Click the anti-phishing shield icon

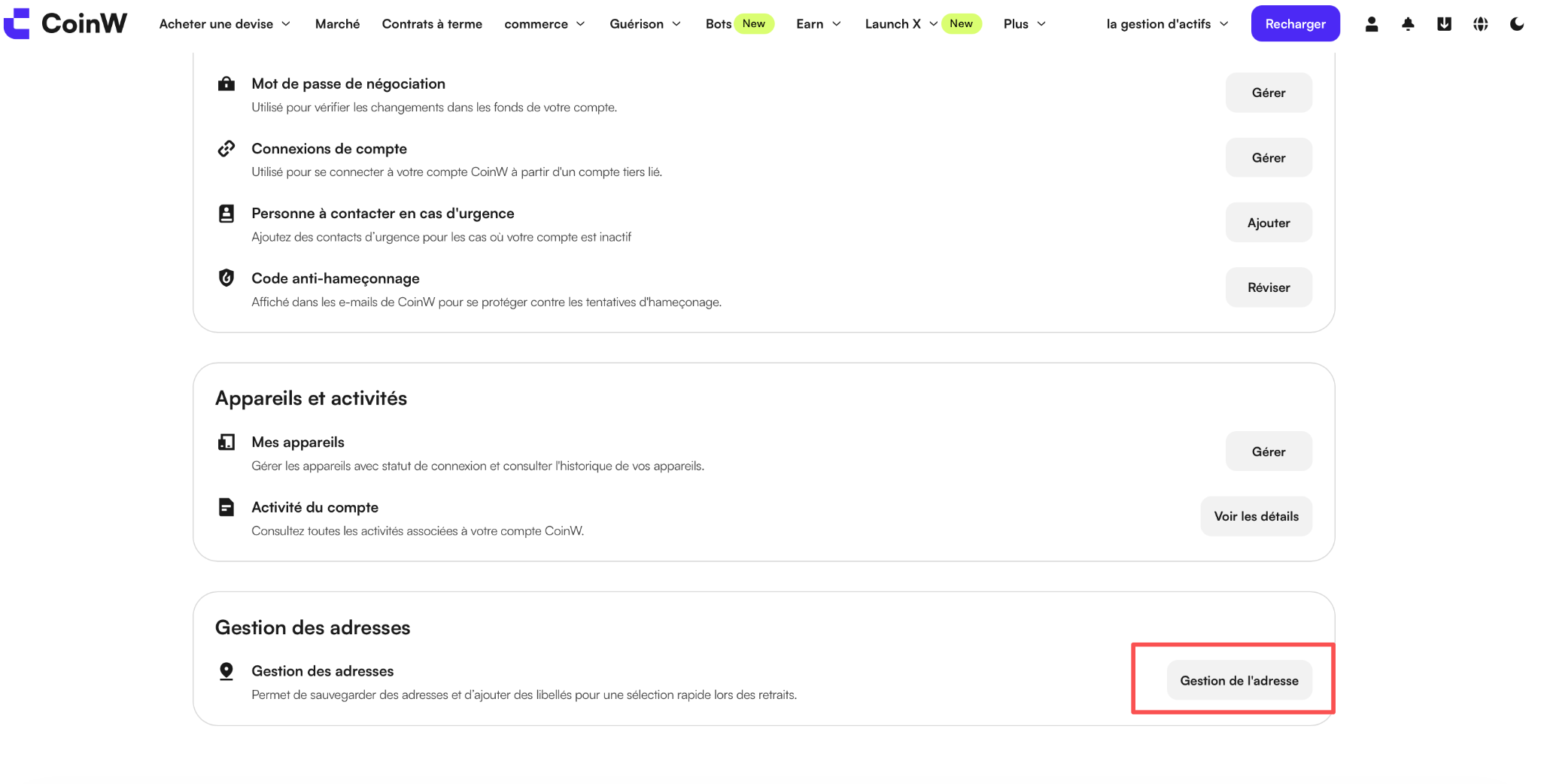pos(226,278)
